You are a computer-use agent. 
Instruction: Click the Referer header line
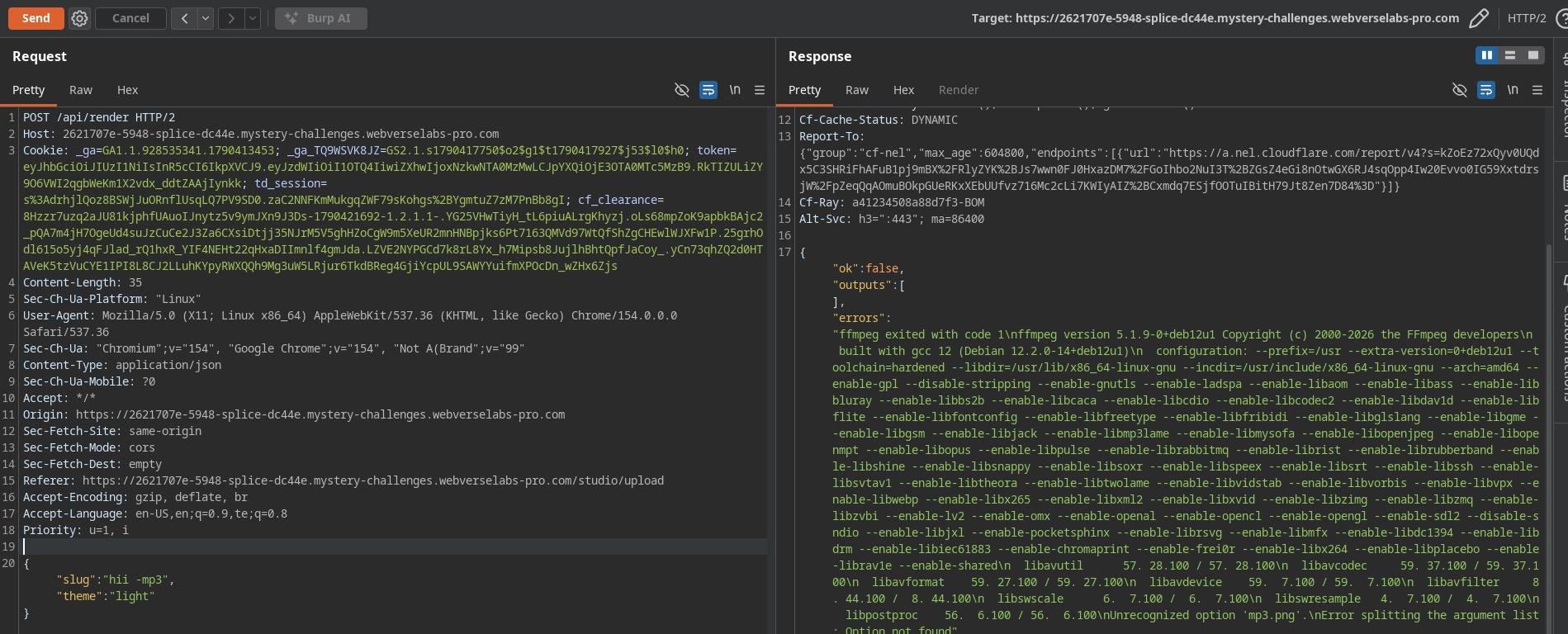pyautogui.click(x=343, y=480)
